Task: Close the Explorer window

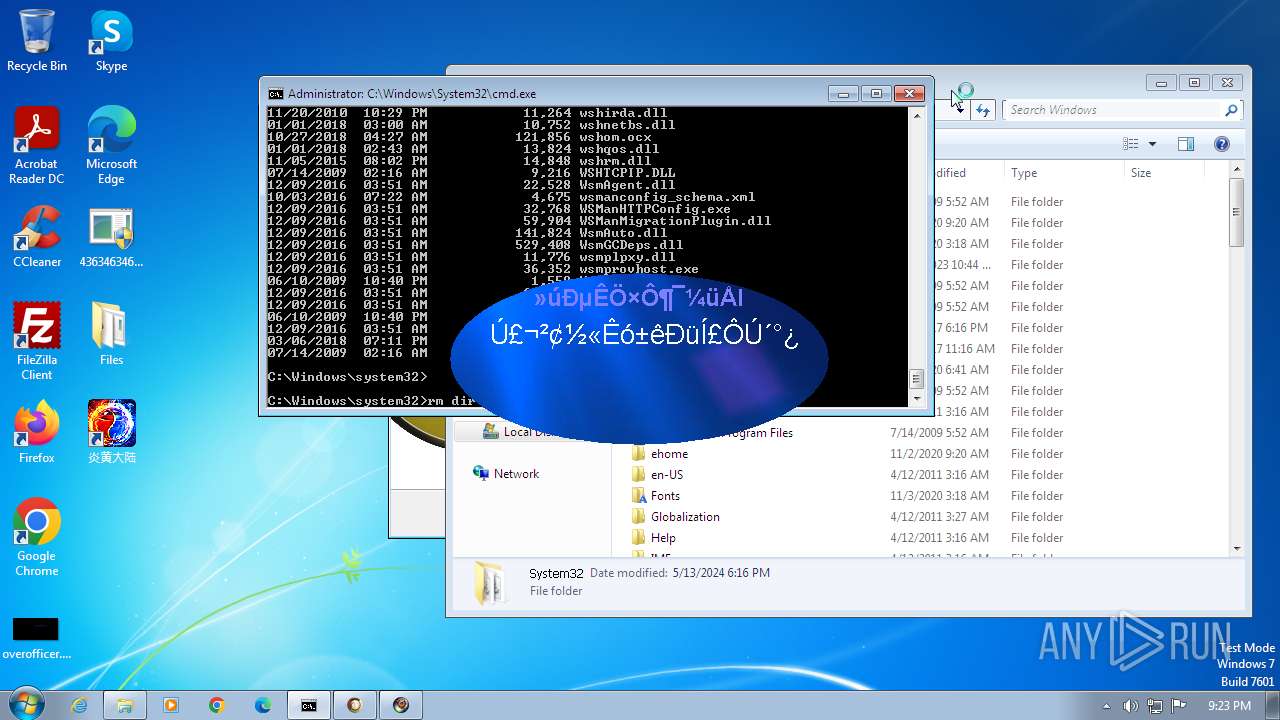Action: tap(1229, 83)
